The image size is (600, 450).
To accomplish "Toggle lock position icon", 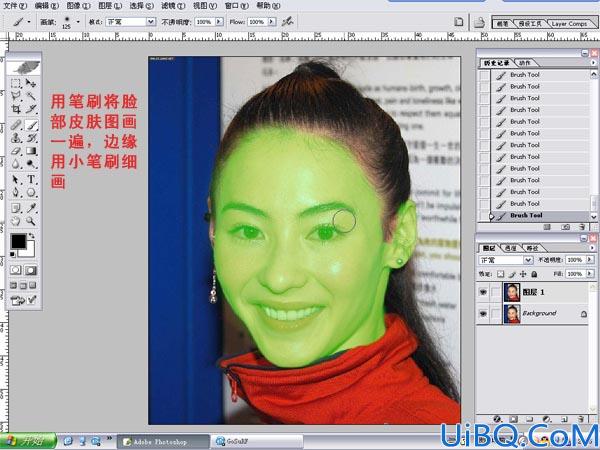I will [523, 274].
